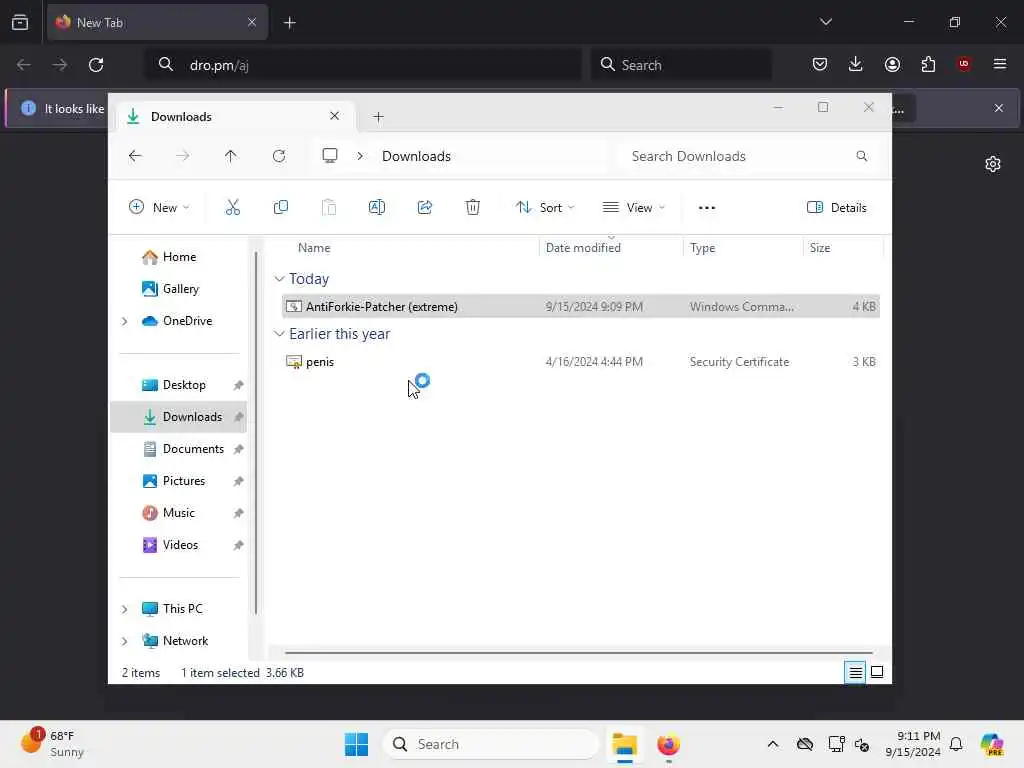
Task: Sort by the Name column header
Action: pyautogui.click(x=314, y=248)
